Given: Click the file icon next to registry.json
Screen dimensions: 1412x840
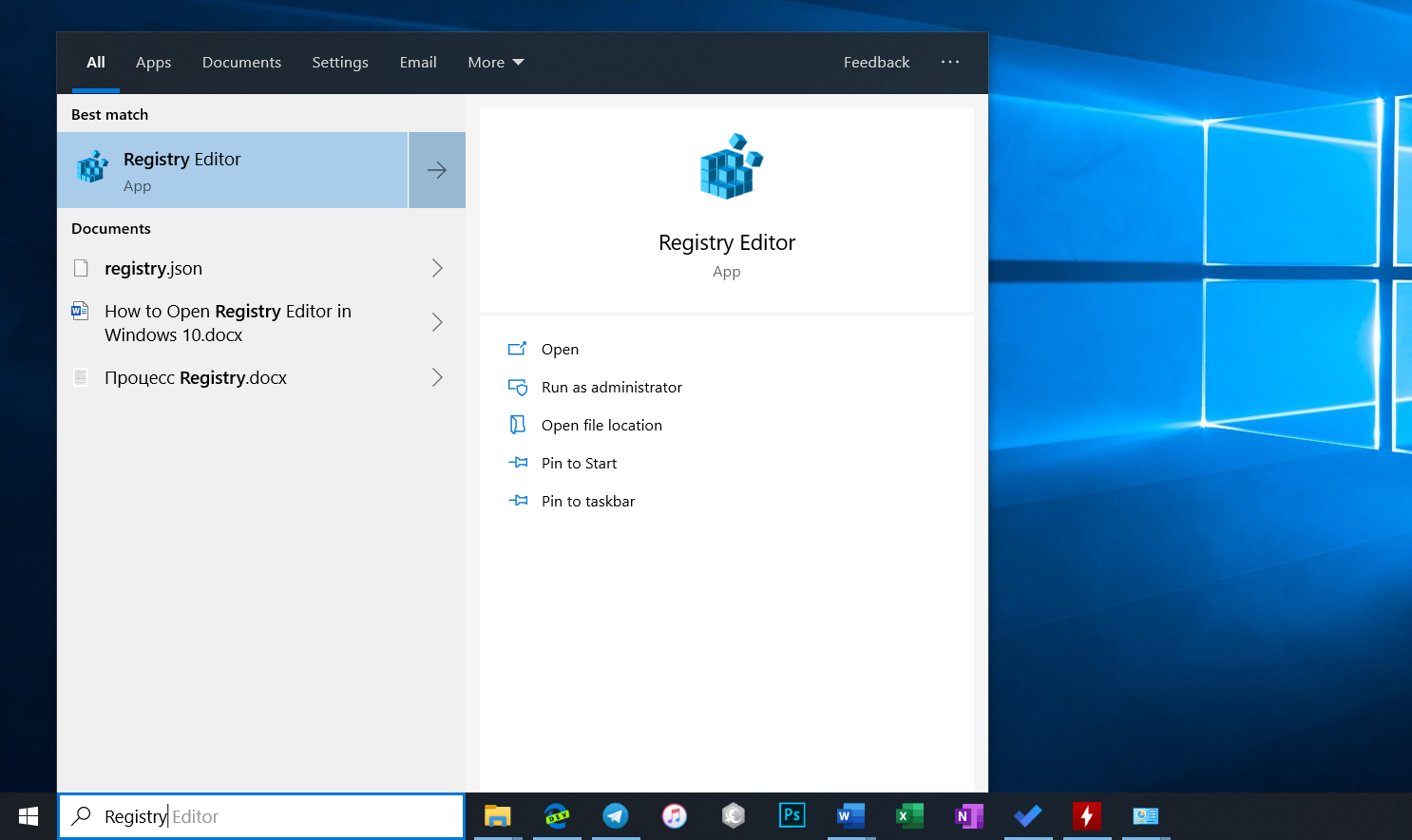Looking at the screenshot, I should (82, 268).
